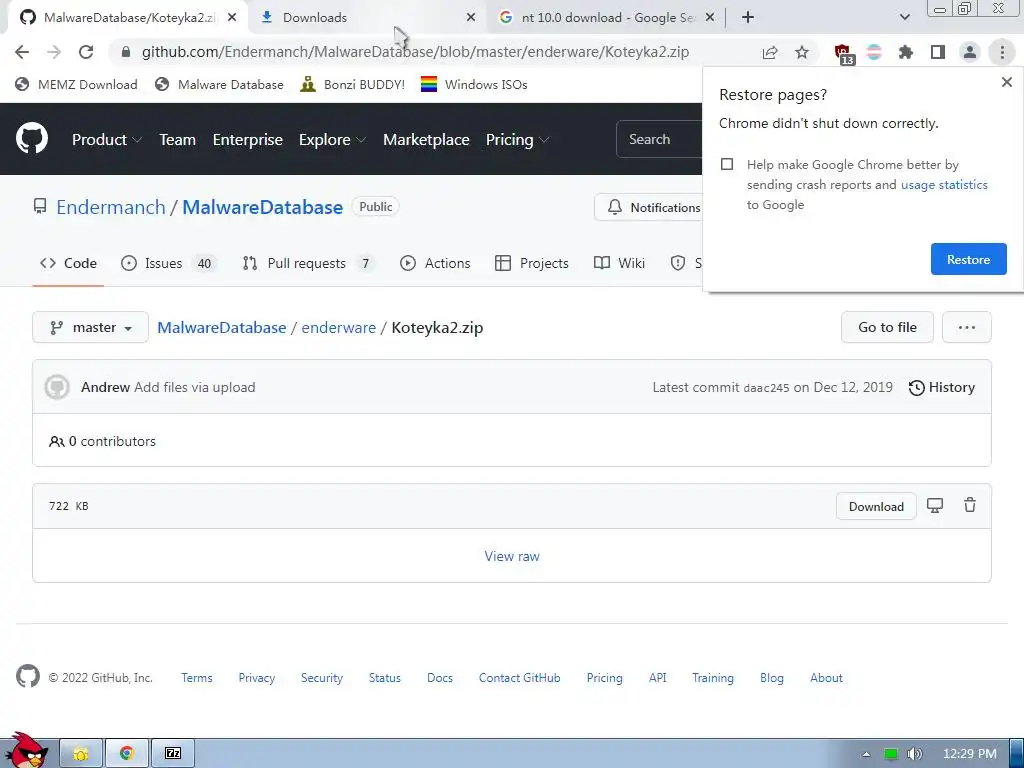Open the Extensions puzzle piece menu

[906, 52]
